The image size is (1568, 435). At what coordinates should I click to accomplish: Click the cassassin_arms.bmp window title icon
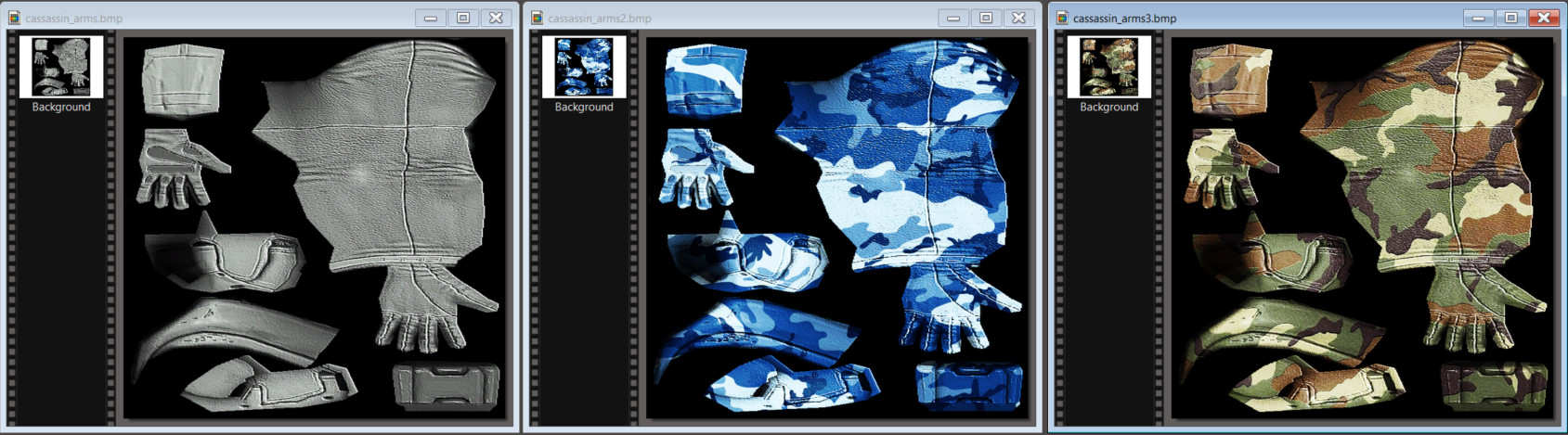[x=14, y=18]
